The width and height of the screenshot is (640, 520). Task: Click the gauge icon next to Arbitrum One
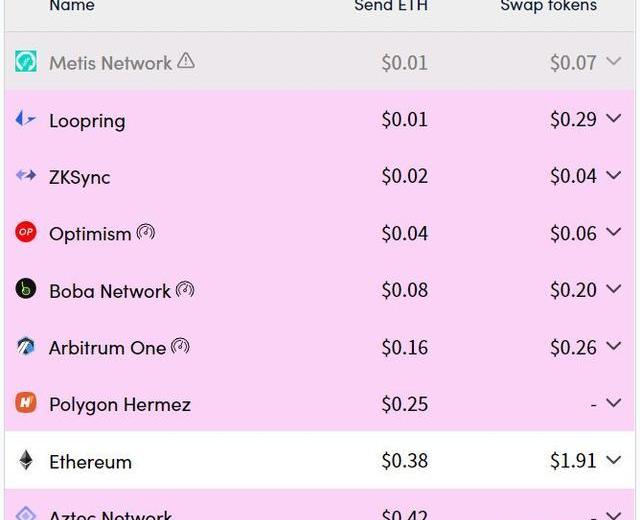(180, 347)
